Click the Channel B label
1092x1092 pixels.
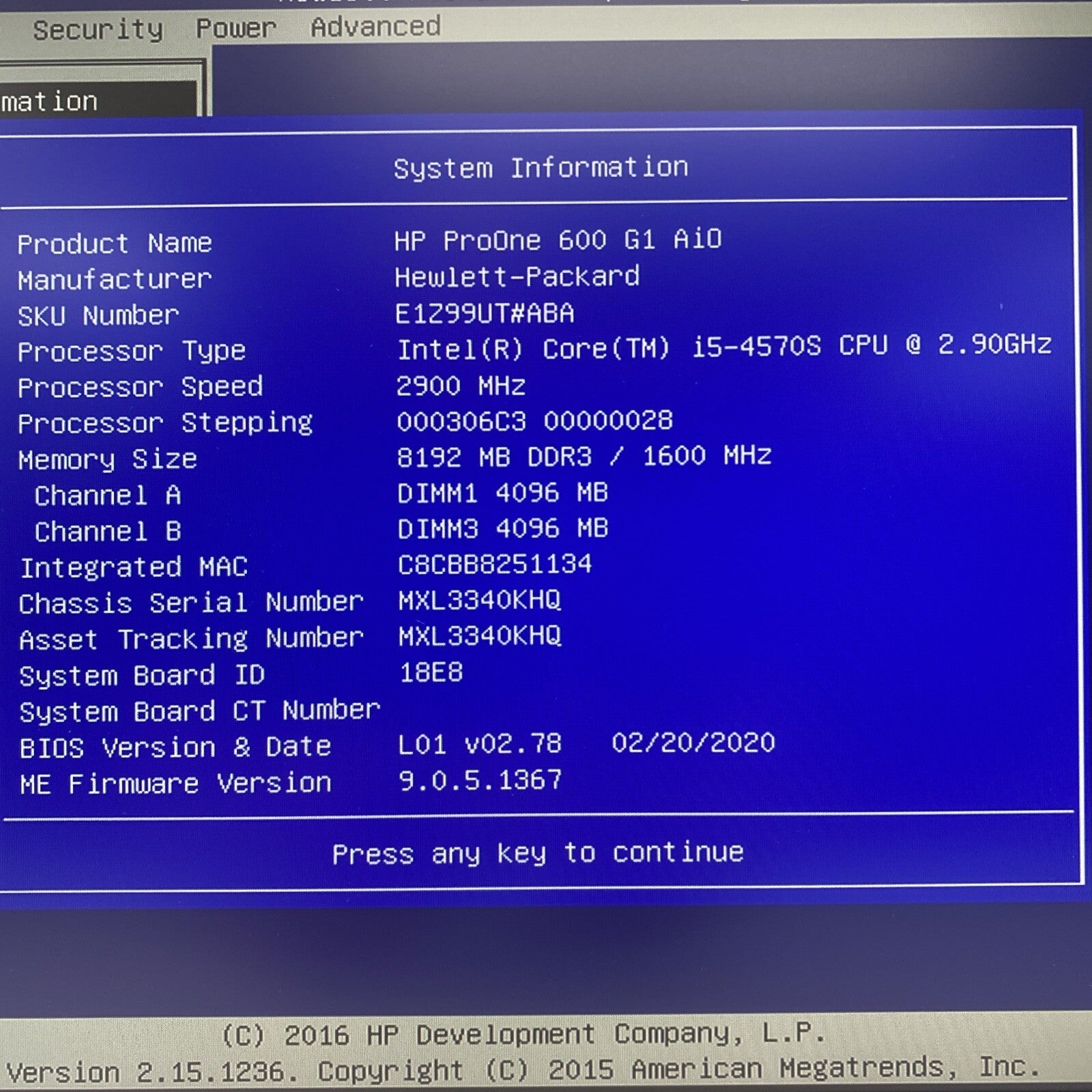pyautogui.click(x=108, y=532)
